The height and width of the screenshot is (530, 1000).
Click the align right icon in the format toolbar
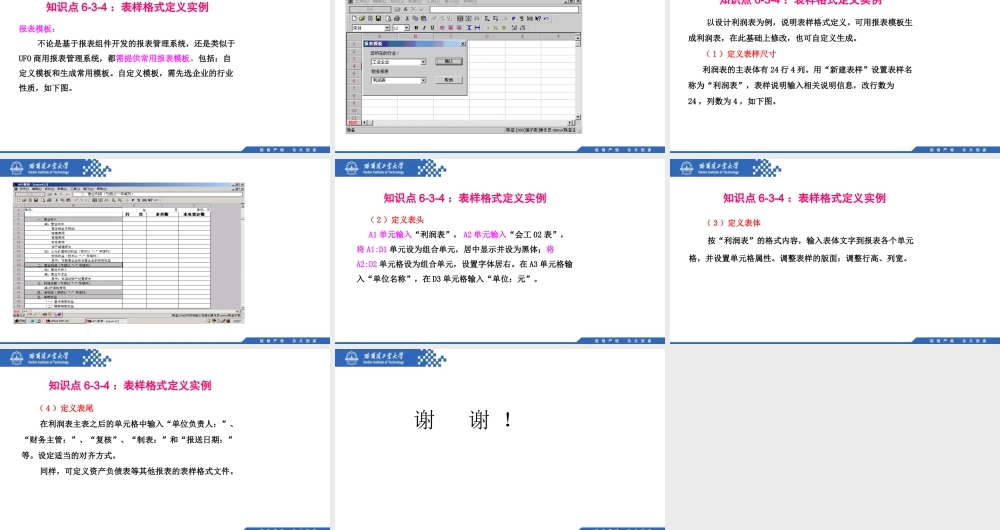(x=459, y=28)
